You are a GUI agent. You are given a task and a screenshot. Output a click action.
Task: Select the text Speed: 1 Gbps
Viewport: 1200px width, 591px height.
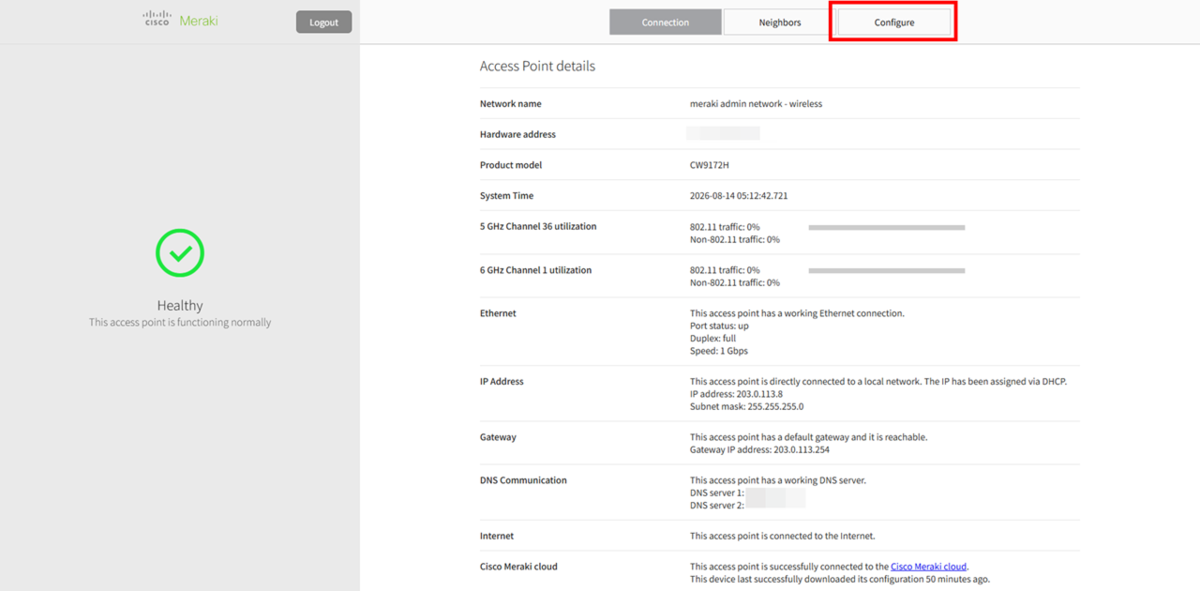[719, 351]
